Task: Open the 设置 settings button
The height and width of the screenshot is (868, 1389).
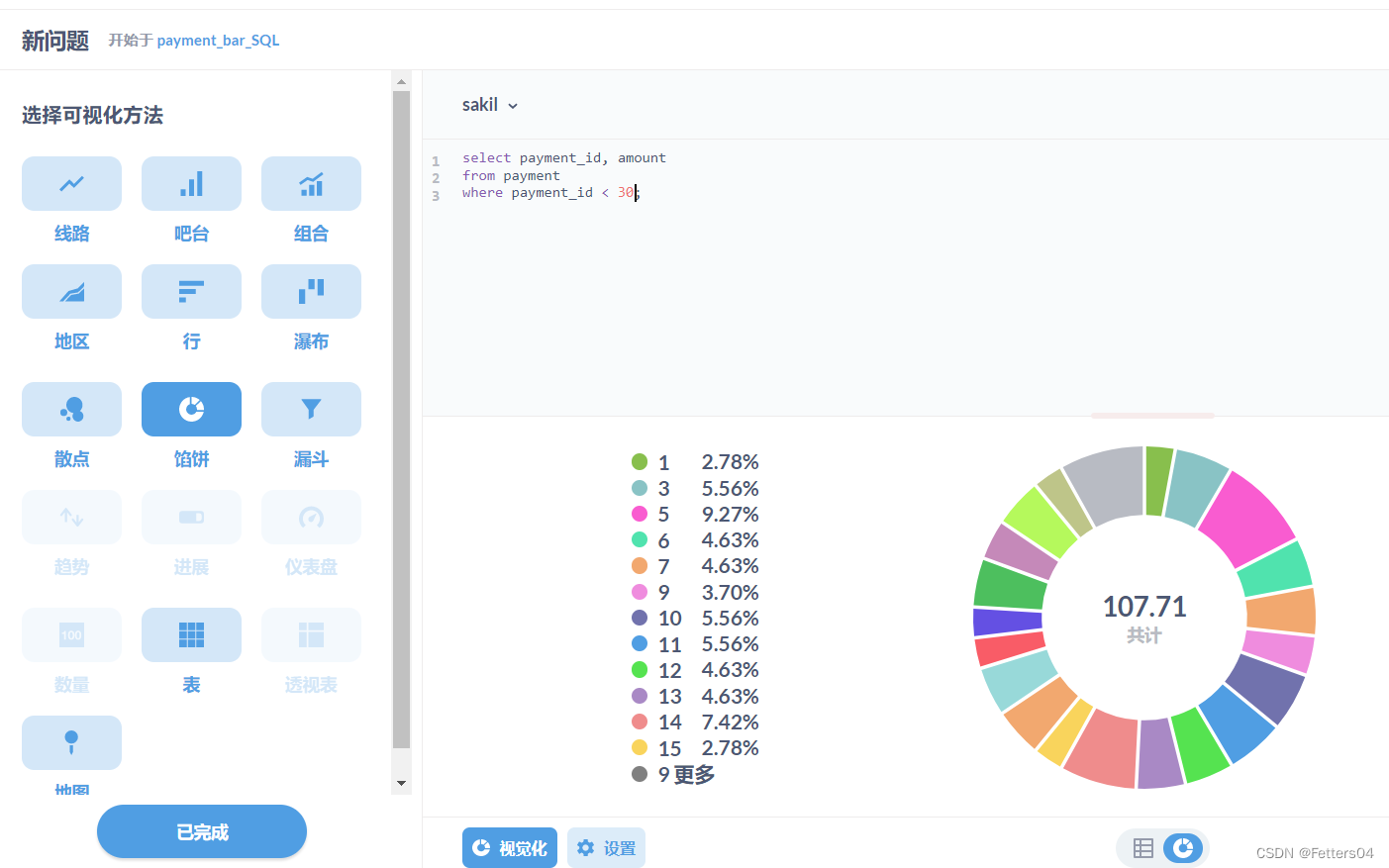Action: 606,848
